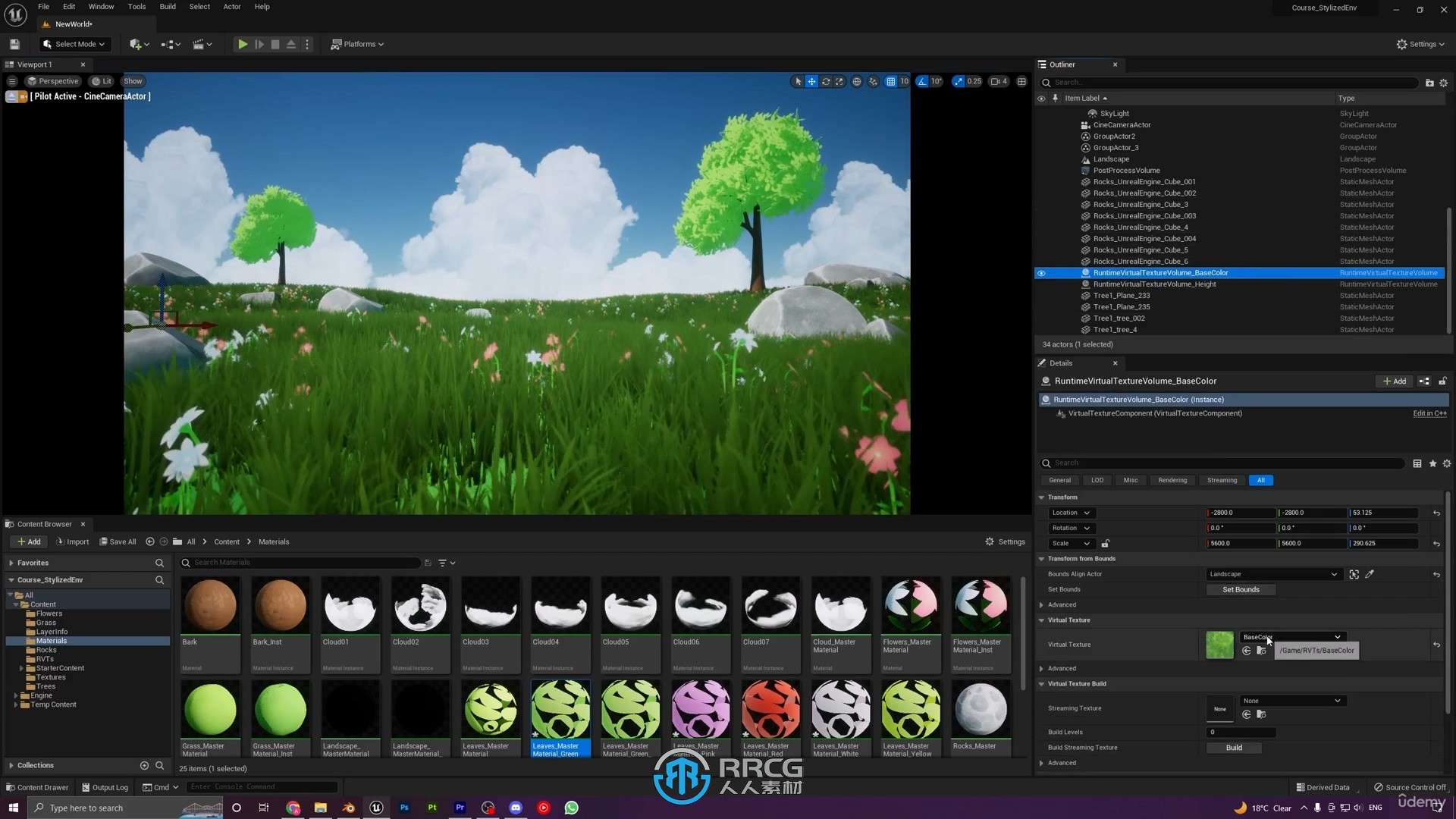Click the Build button in Virtual Texture Build
Viewport: 1456px width, 819px height.
click(x=1235, y=747)
